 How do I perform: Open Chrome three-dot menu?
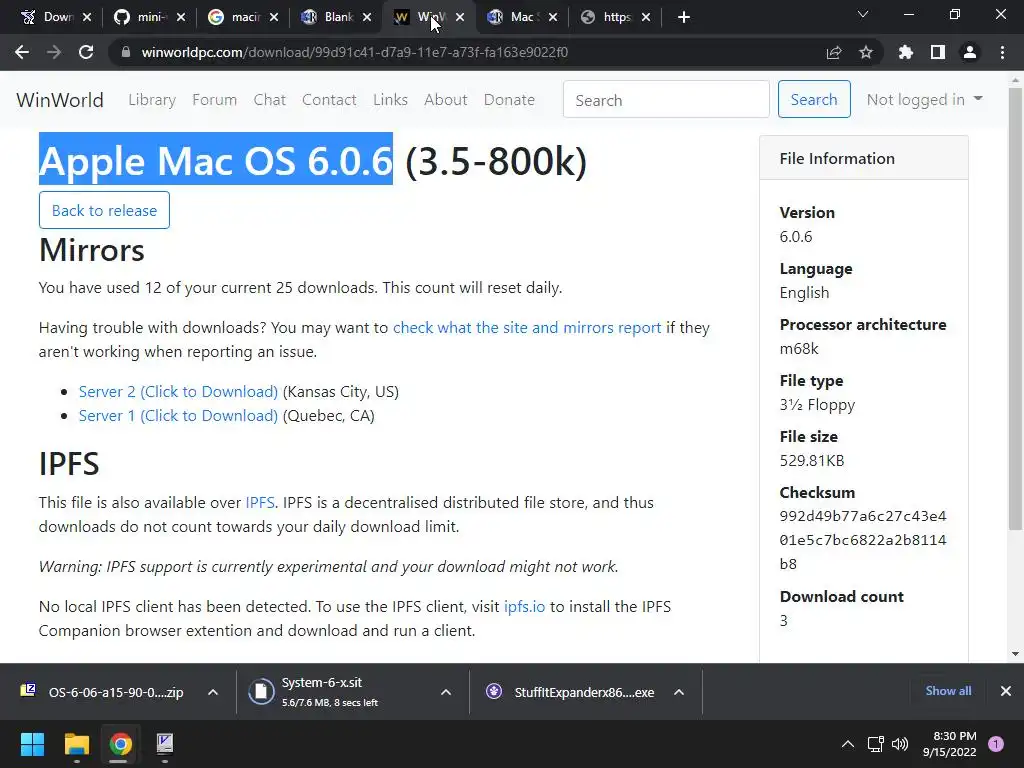(1002, 52)
